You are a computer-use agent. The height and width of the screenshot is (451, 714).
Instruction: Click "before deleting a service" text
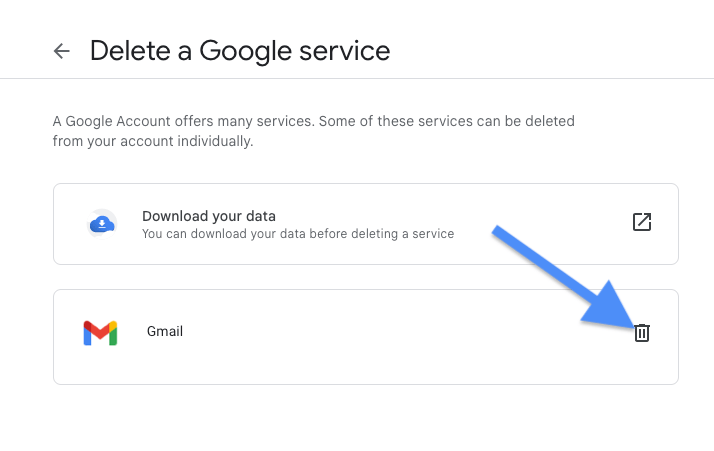[382, 234]
